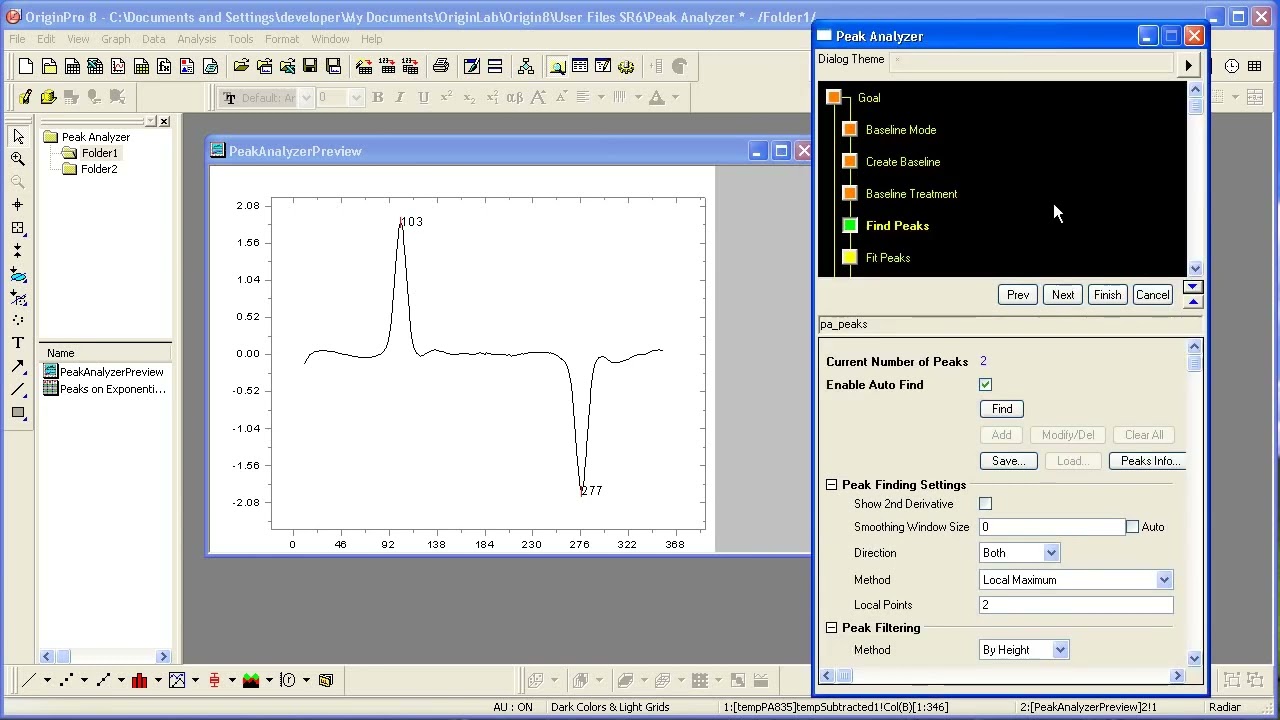Select Baseline Treatment step in wizard map
The image size is (1280, 720).
point(911,194)
